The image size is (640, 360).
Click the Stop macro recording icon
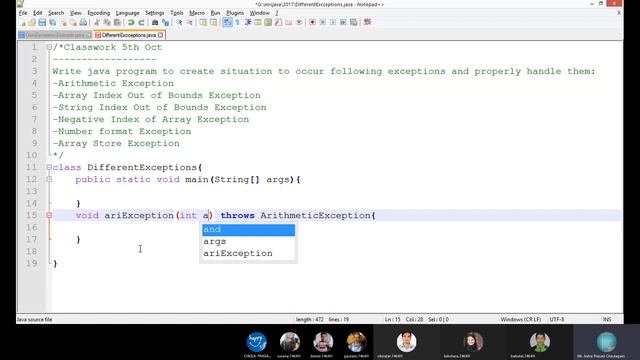point(322,22)
